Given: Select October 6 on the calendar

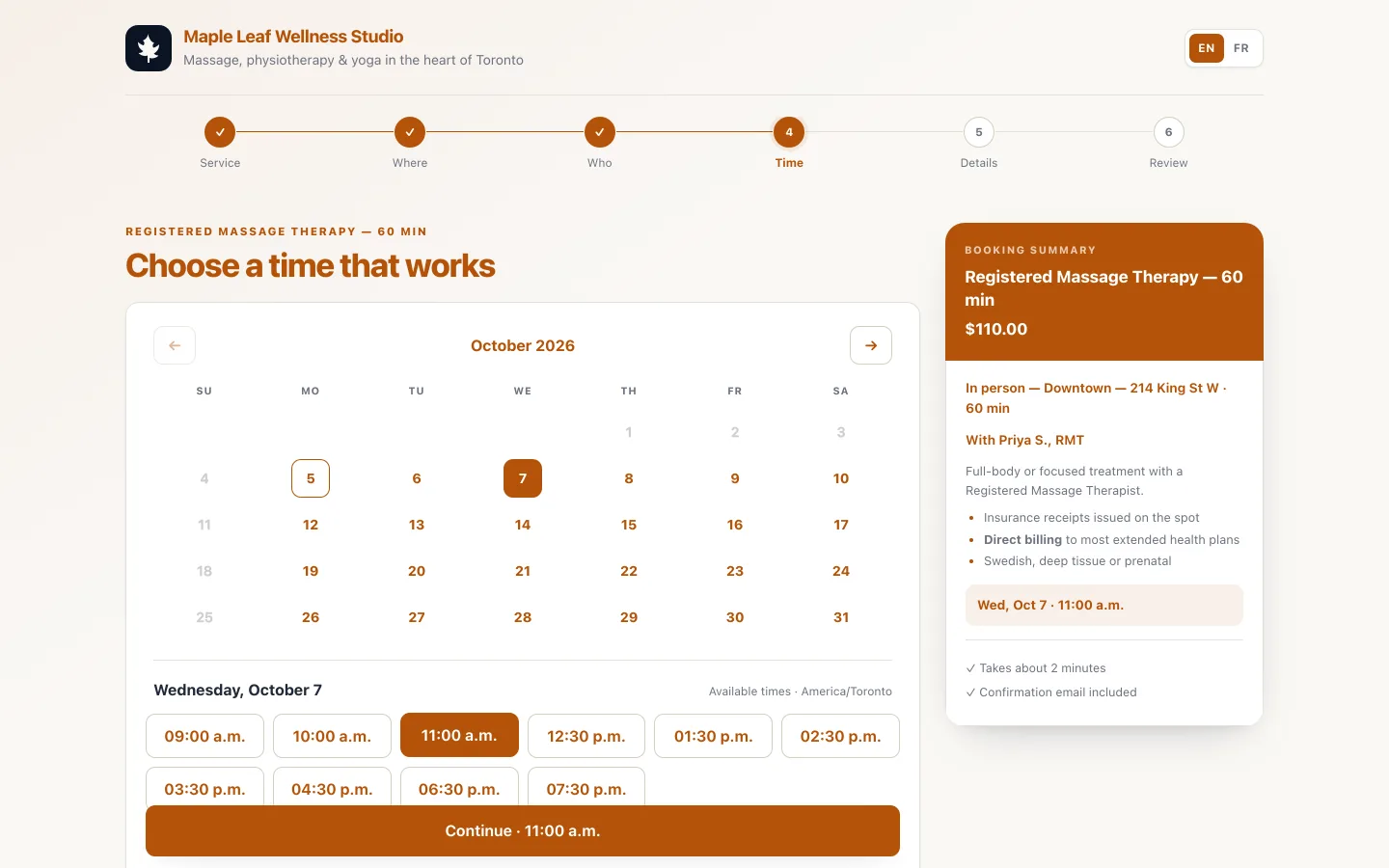Looking at the screenshot, I should [x=417, y=478].
